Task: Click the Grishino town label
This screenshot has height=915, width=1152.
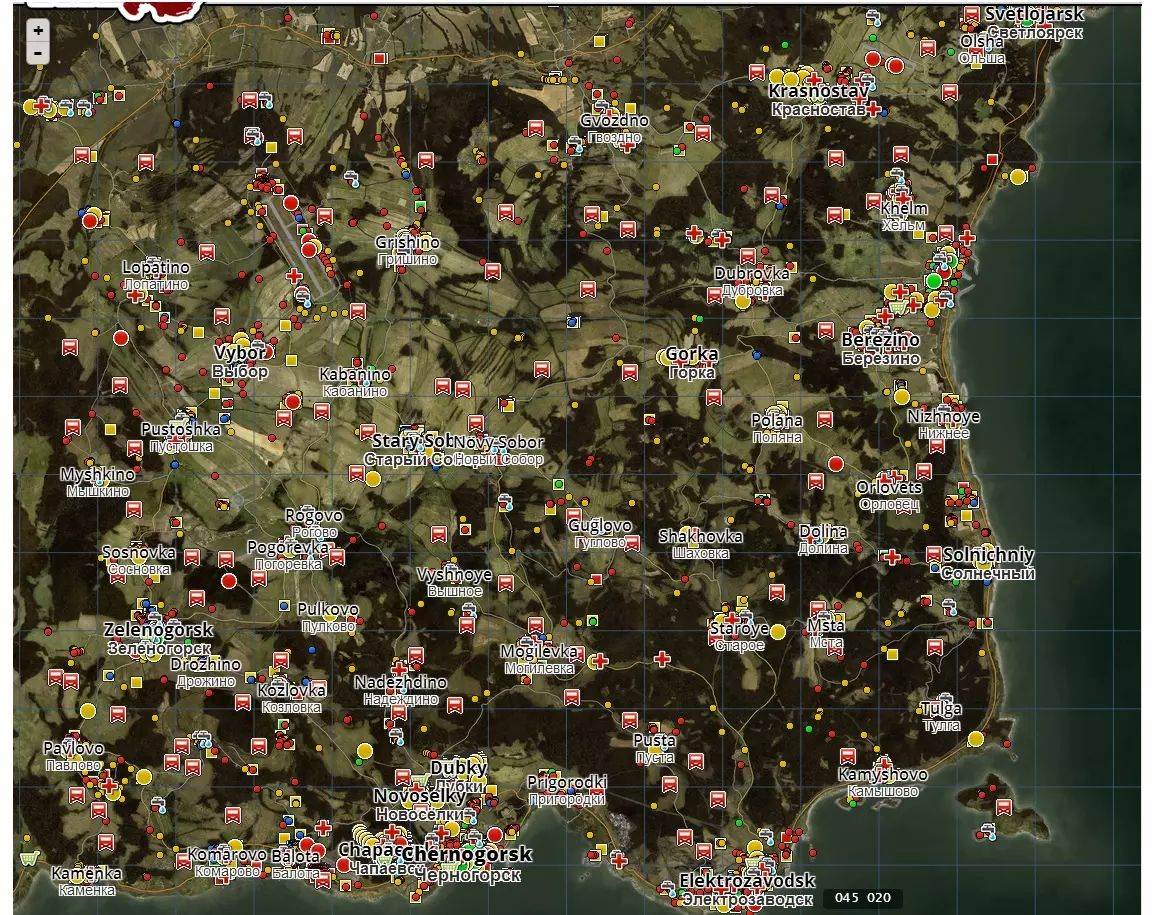Action: 407,243
